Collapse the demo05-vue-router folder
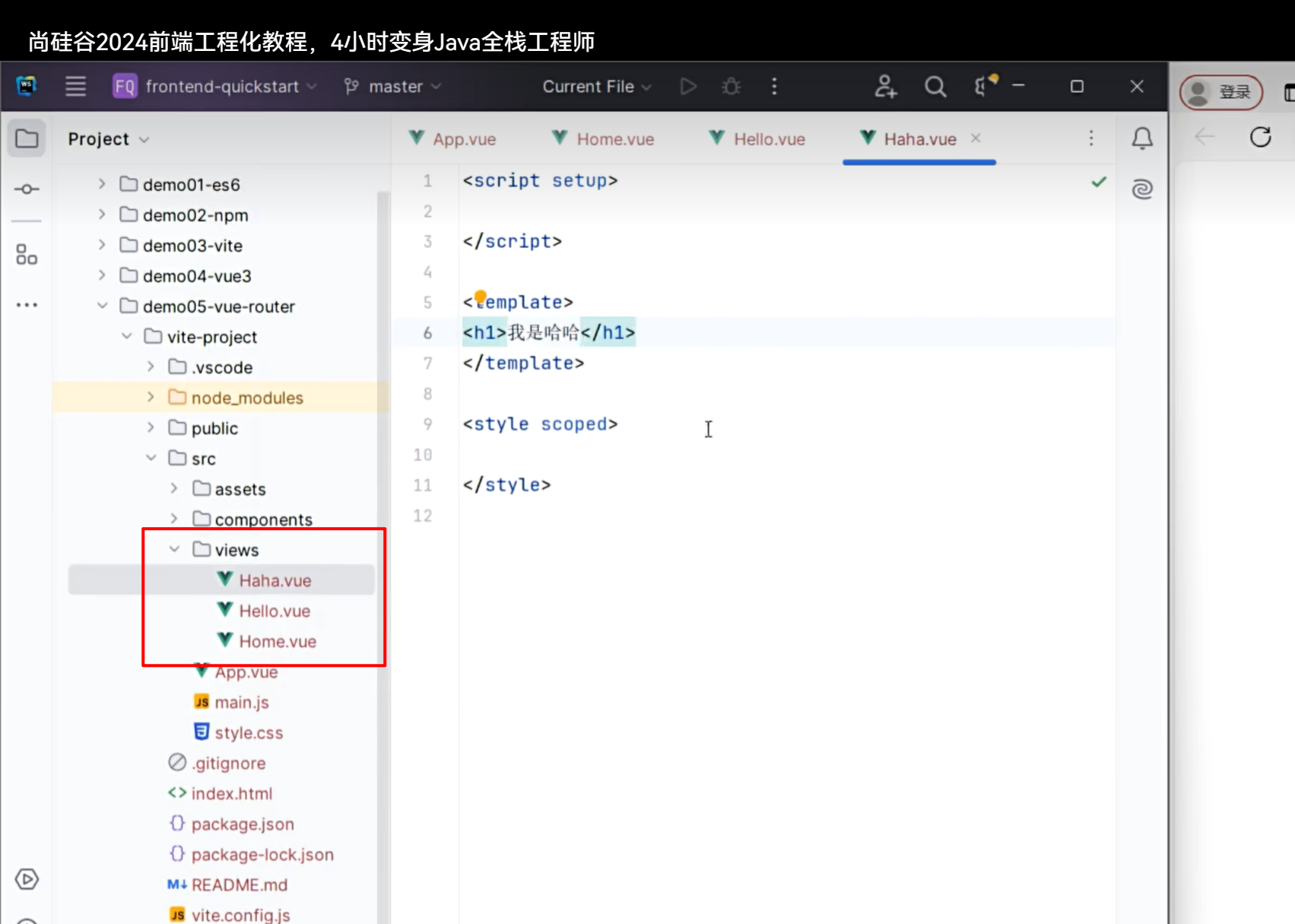The height and width of the screenshot is (924, 1295). point(102,306)
